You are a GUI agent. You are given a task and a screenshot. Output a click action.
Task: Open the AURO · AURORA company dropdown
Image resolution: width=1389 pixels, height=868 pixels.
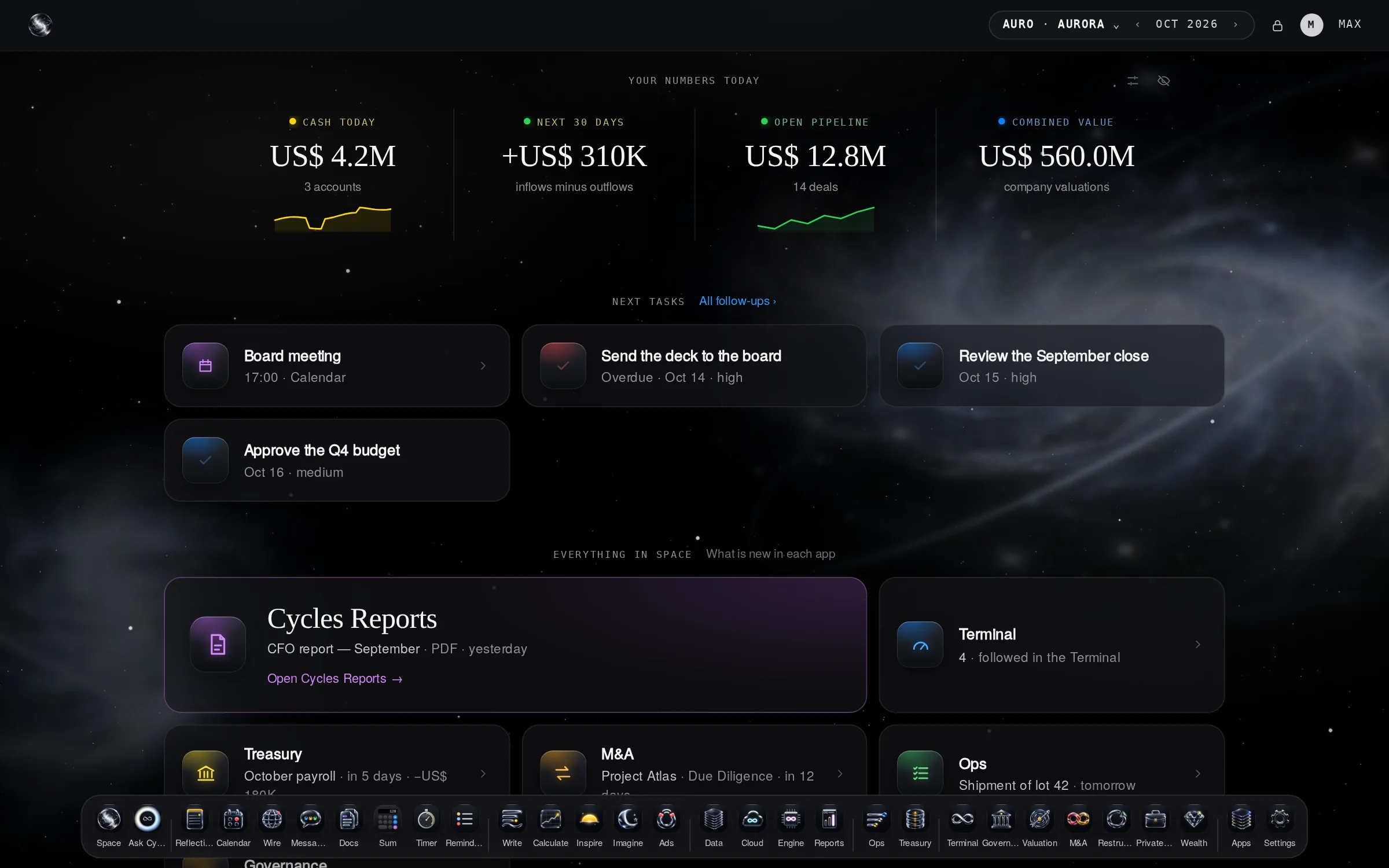click(x=1061, y=24)
